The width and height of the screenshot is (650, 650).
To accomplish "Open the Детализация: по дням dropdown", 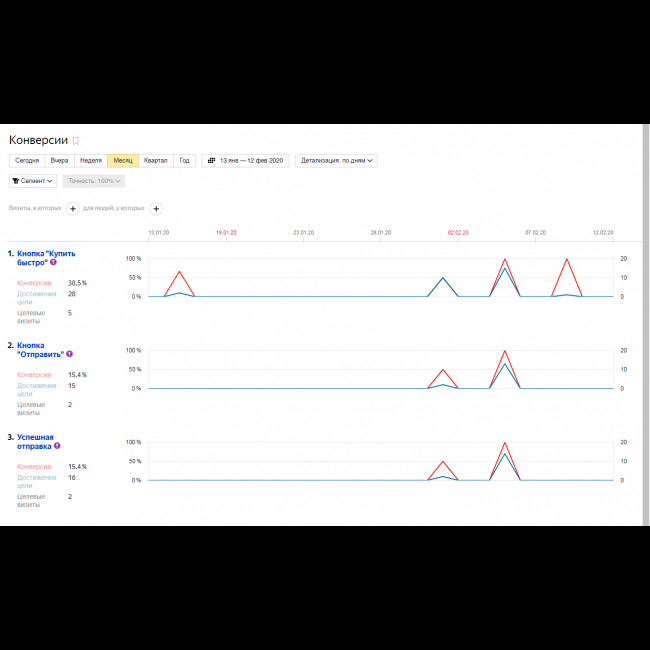I will (x=336, y=160).
